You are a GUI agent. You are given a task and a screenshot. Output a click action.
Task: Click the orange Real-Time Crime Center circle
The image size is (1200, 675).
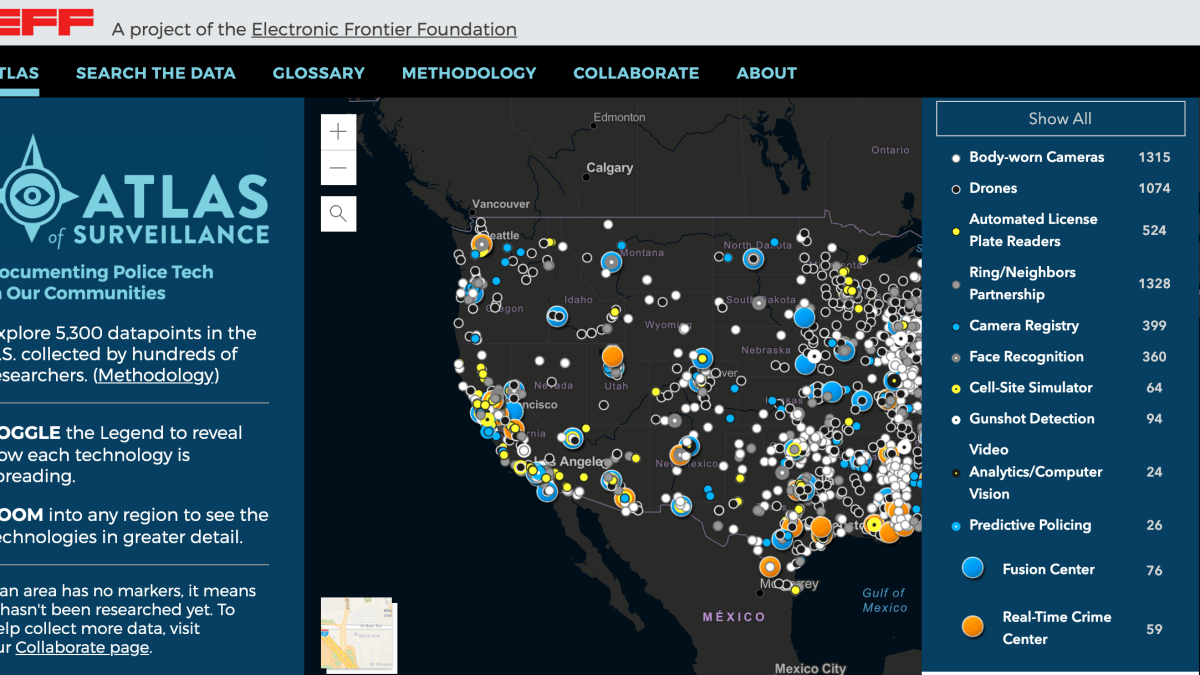click(x=972, y=627)
